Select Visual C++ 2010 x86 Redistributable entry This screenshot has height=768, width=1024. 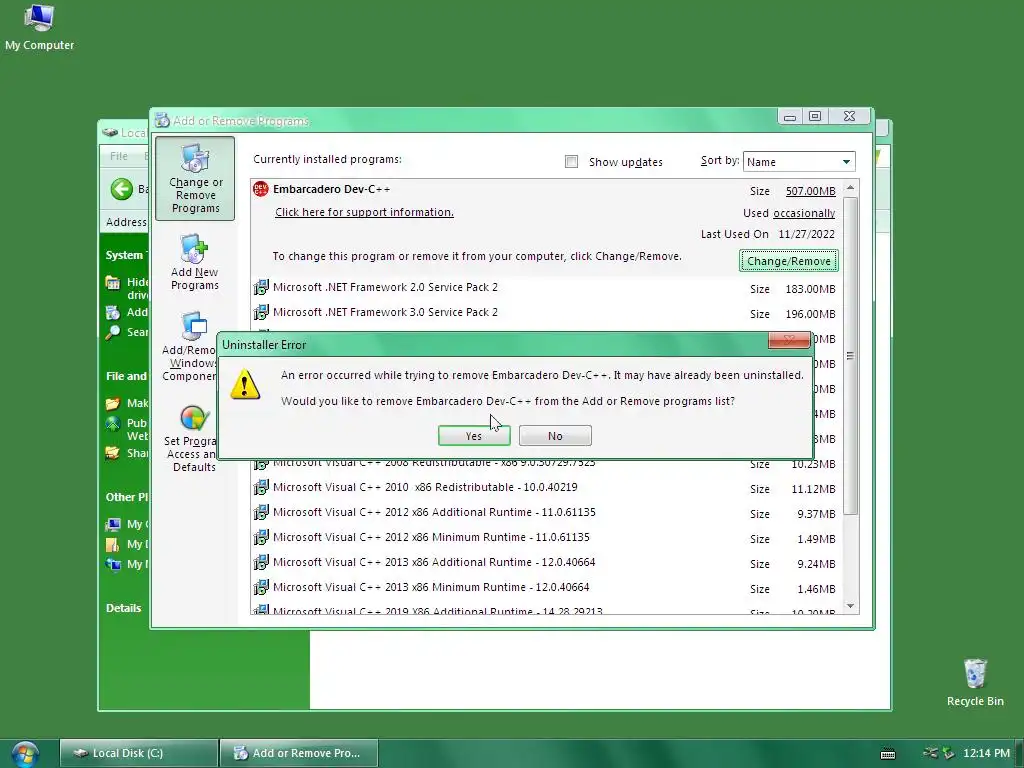pos(547,488)
